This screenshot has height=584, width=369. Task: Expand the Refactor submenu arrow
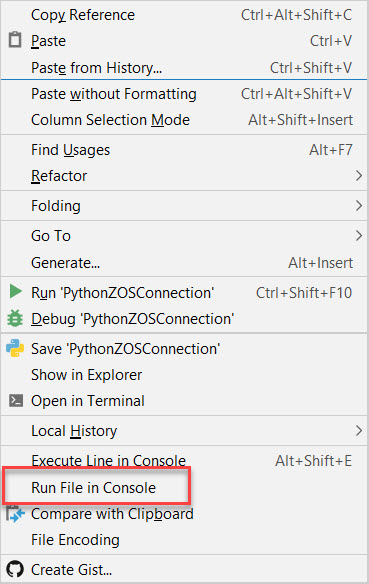(359, 176)
